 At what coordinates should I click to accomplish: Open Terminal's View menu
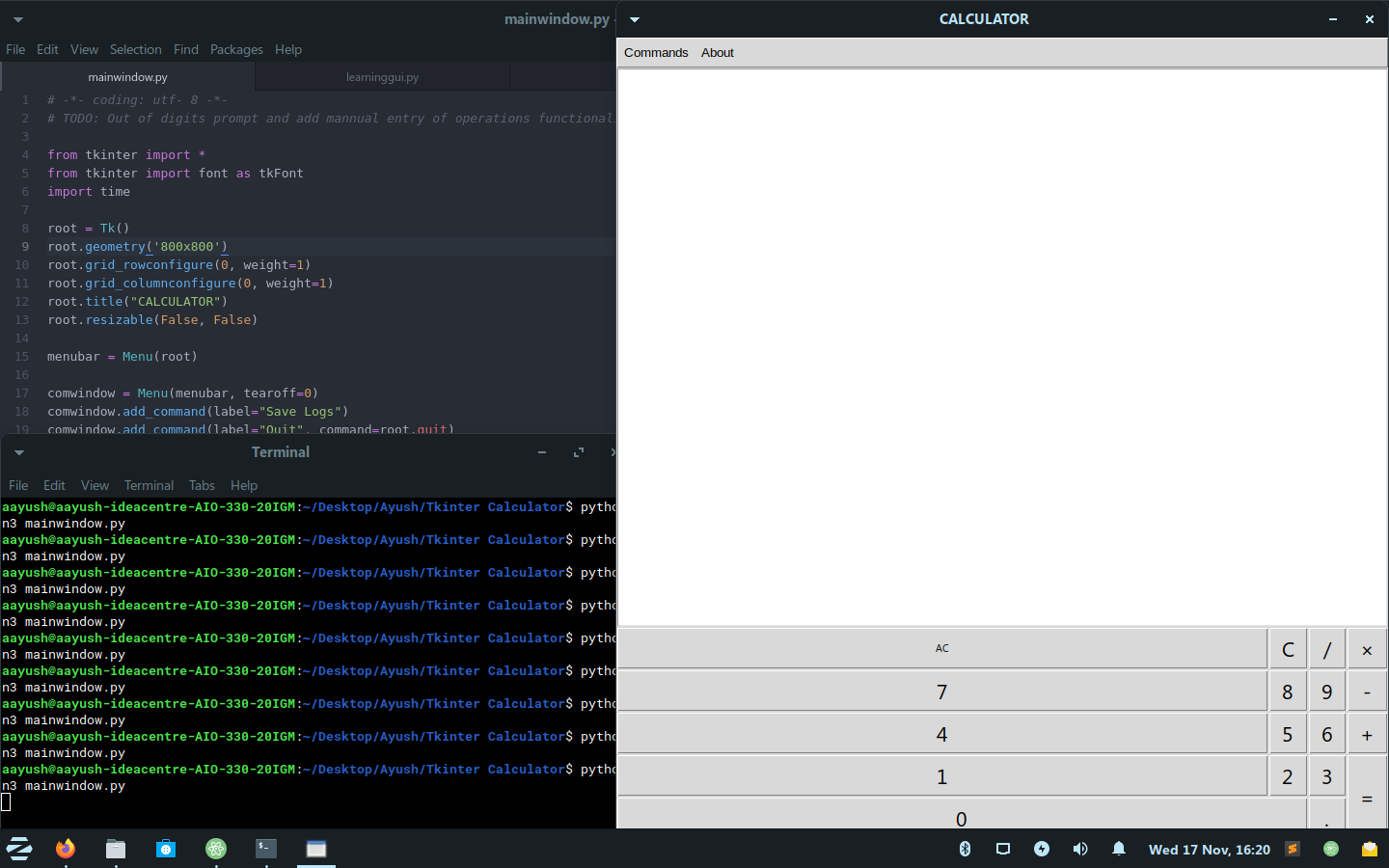(95, 485)
